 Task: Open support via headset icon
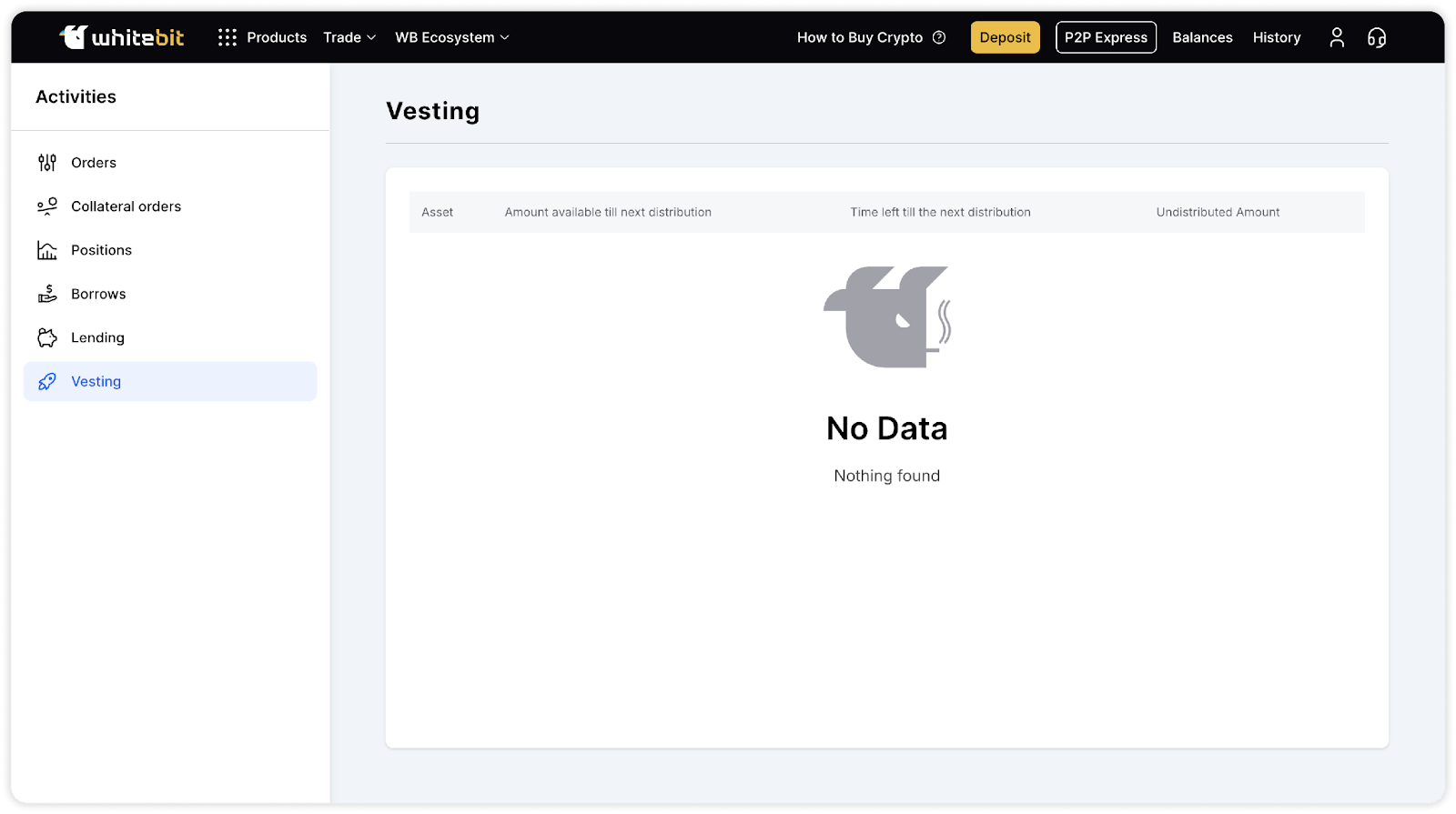(1376, 37)
